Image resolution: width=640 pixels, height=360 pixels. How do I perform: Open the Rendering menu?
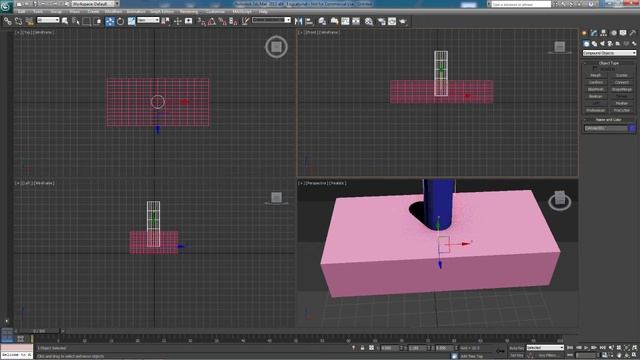click(189, 12)
